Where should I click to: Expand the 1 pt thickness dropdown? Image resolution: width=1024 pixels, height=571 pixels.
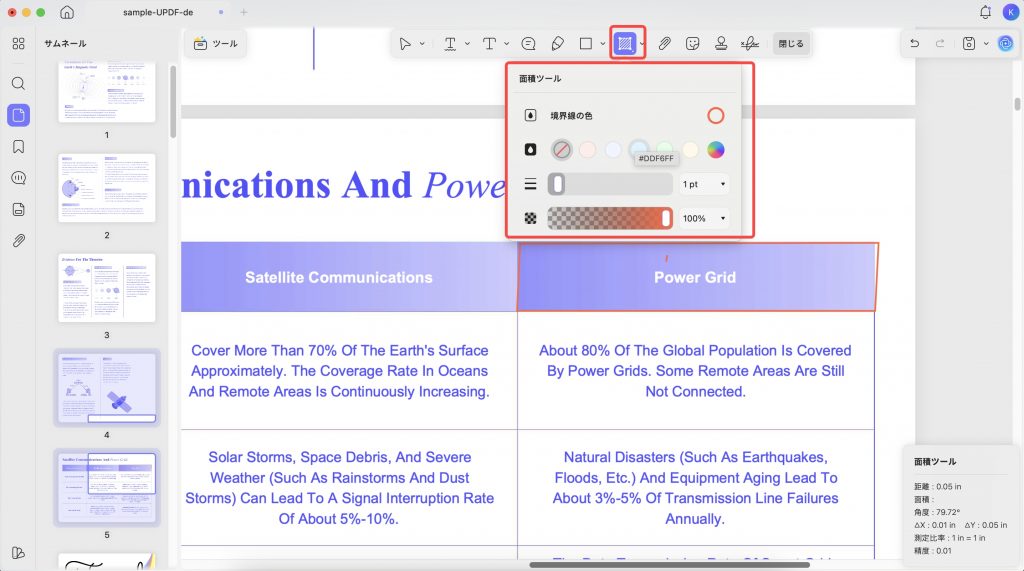705,184
